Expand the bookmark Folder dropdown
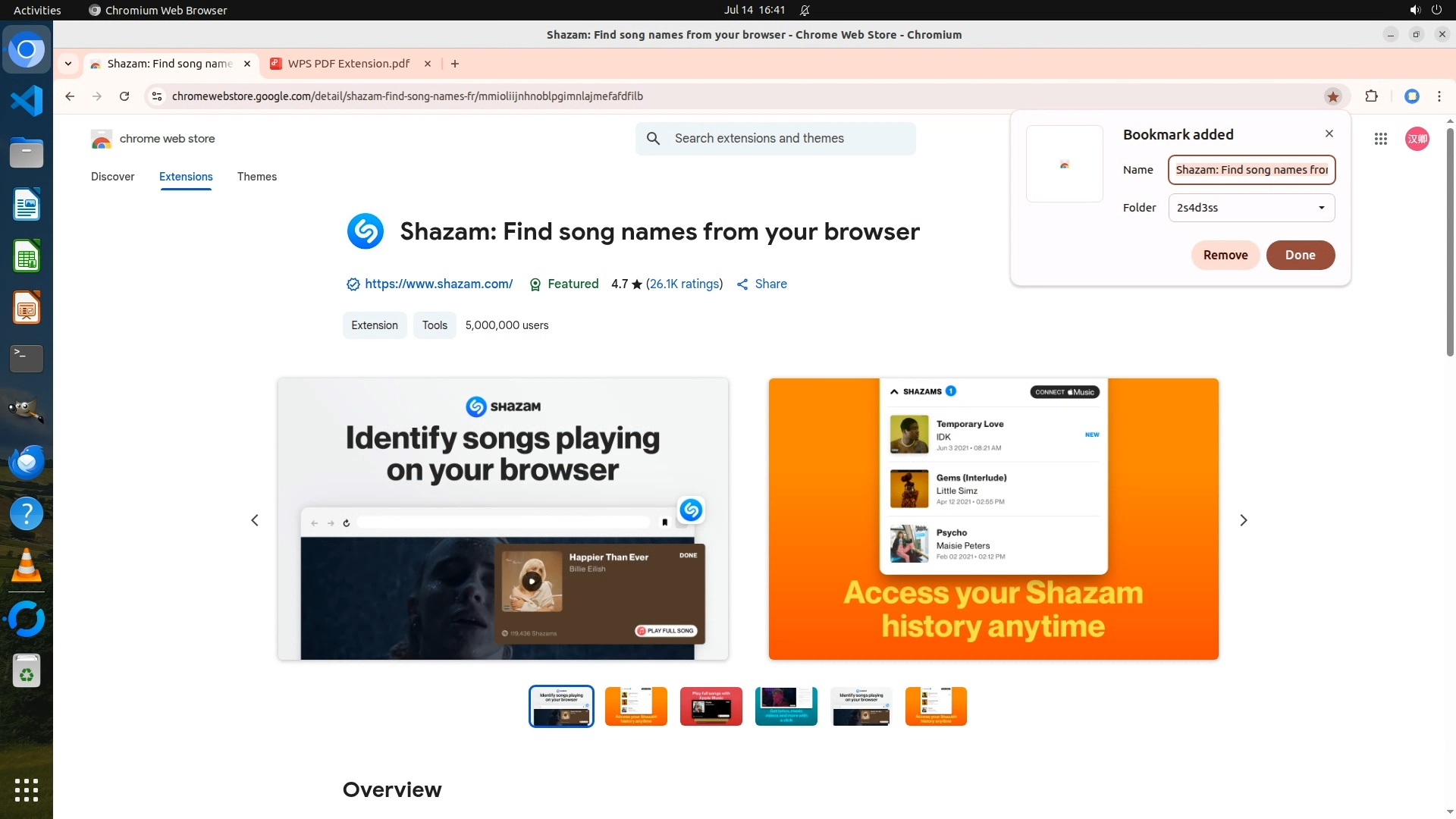The height and width of the screenshot is (819, 1456). coord(1251,208)
